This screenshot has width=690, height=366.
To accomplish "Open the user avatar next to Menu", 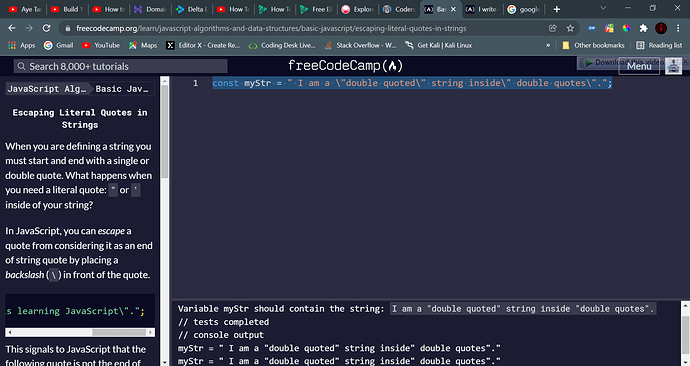I will (673, 66).
